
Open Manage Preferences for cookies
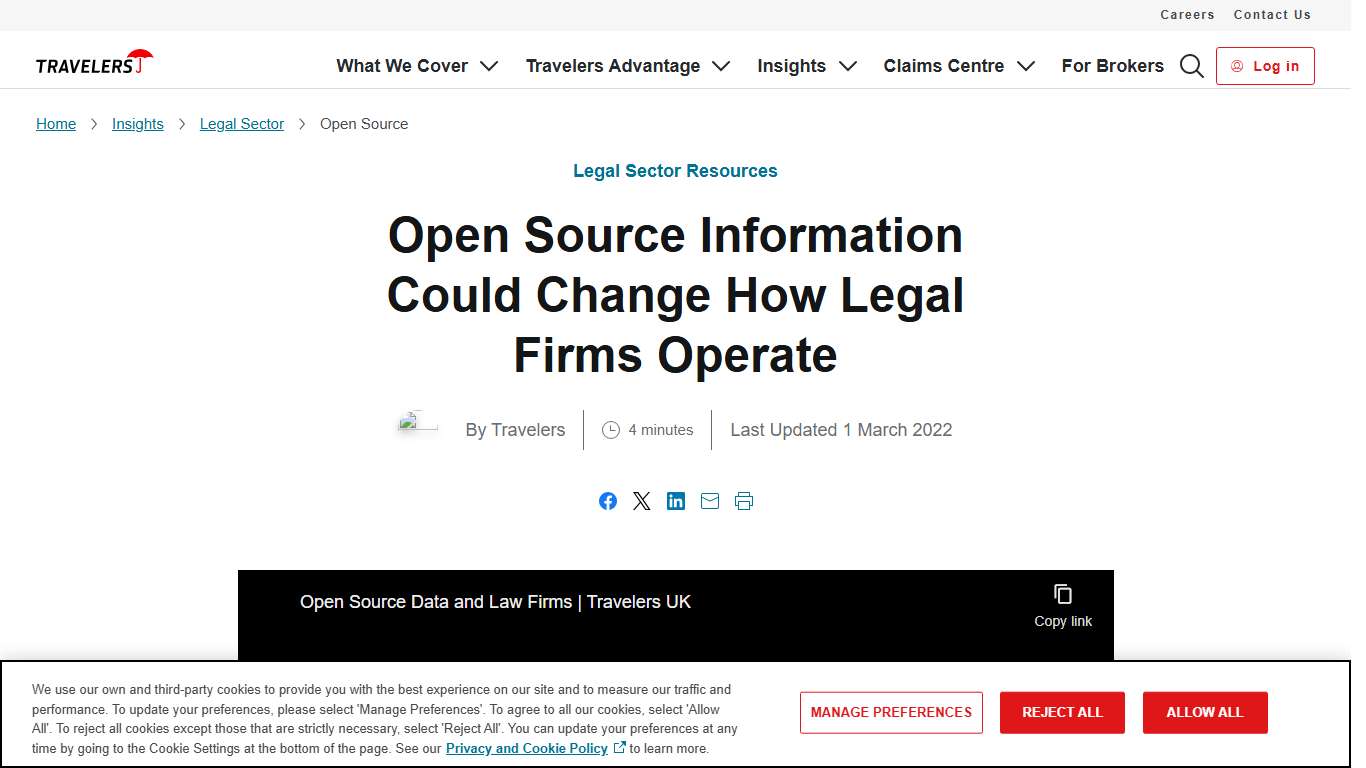(x=891, y=712)
